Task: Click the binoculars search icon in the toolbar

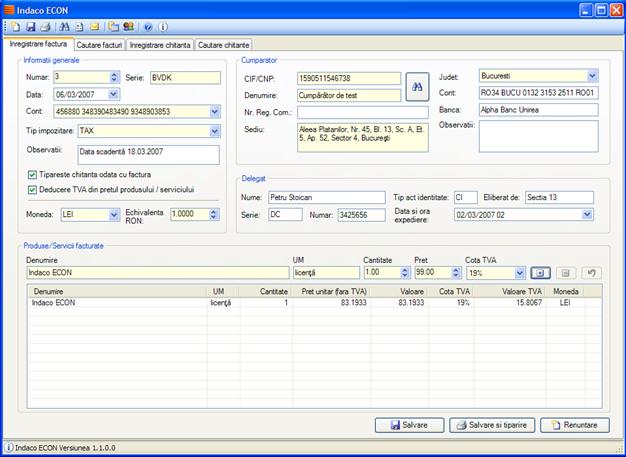Action: [x=64, y=27]
